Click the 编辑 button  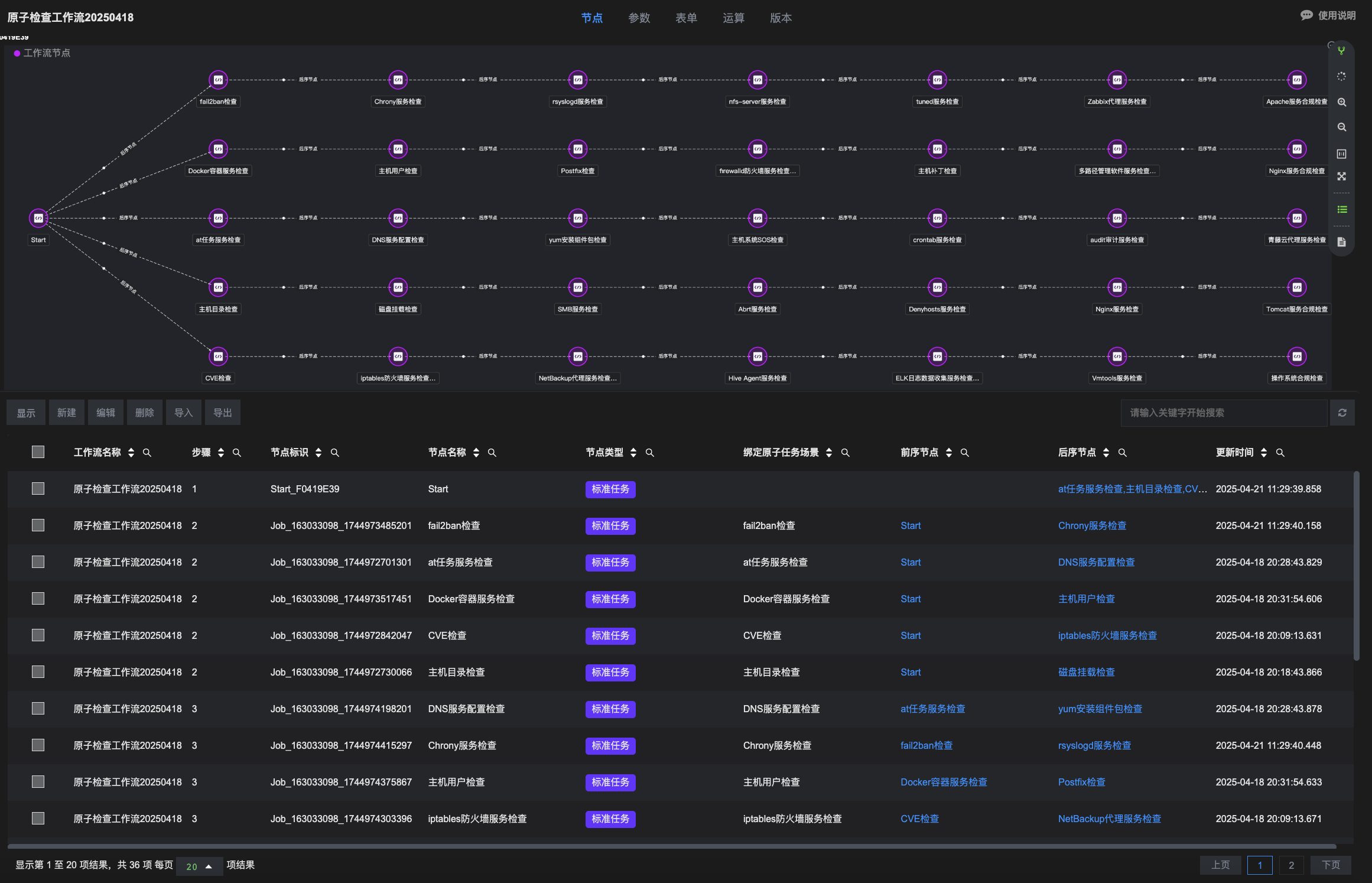(105, 413)
